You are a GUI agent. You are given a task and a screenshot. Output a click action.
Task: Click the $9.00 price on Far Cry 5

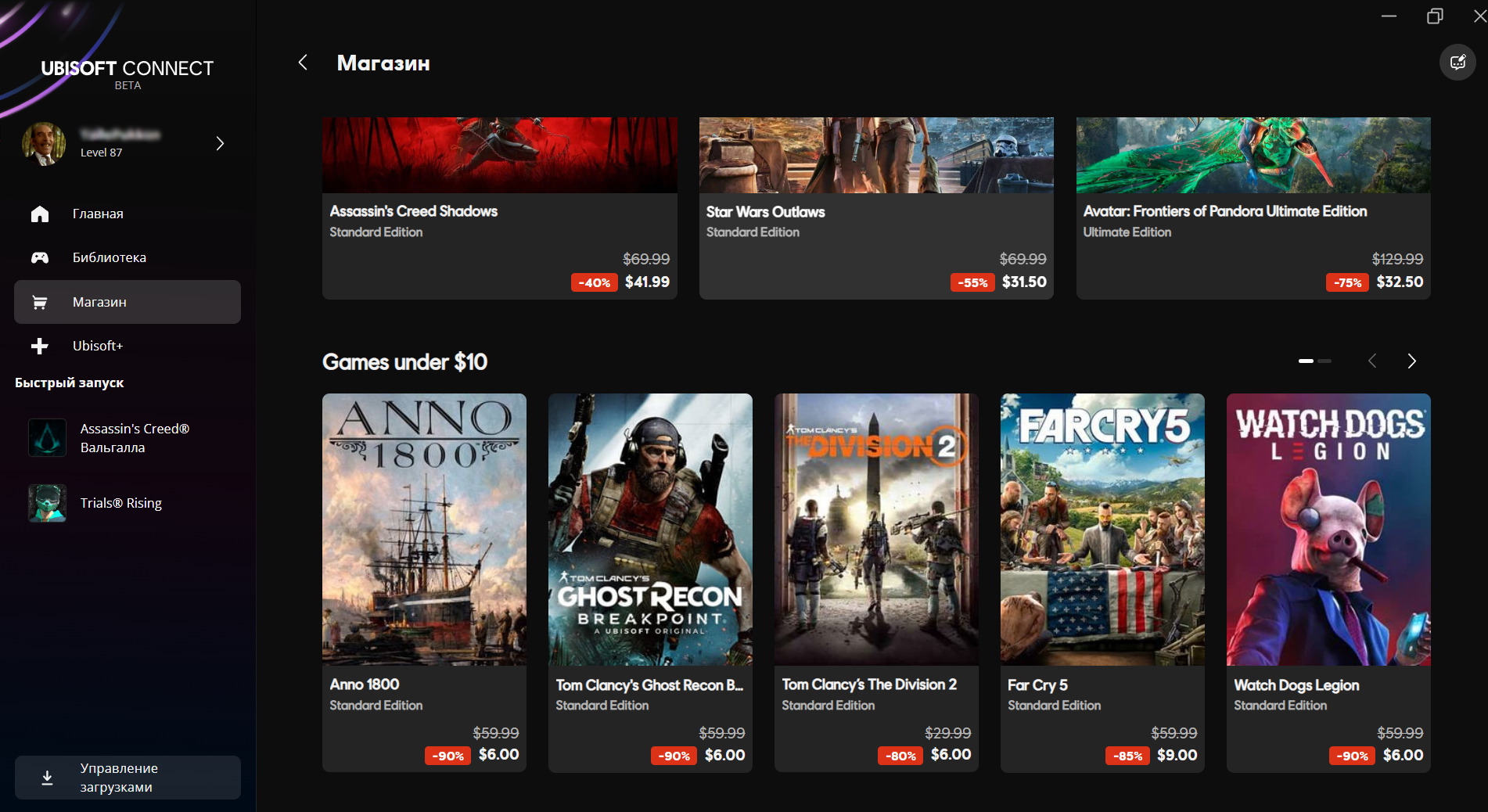pyautogui.click(x=1177, y=755)
